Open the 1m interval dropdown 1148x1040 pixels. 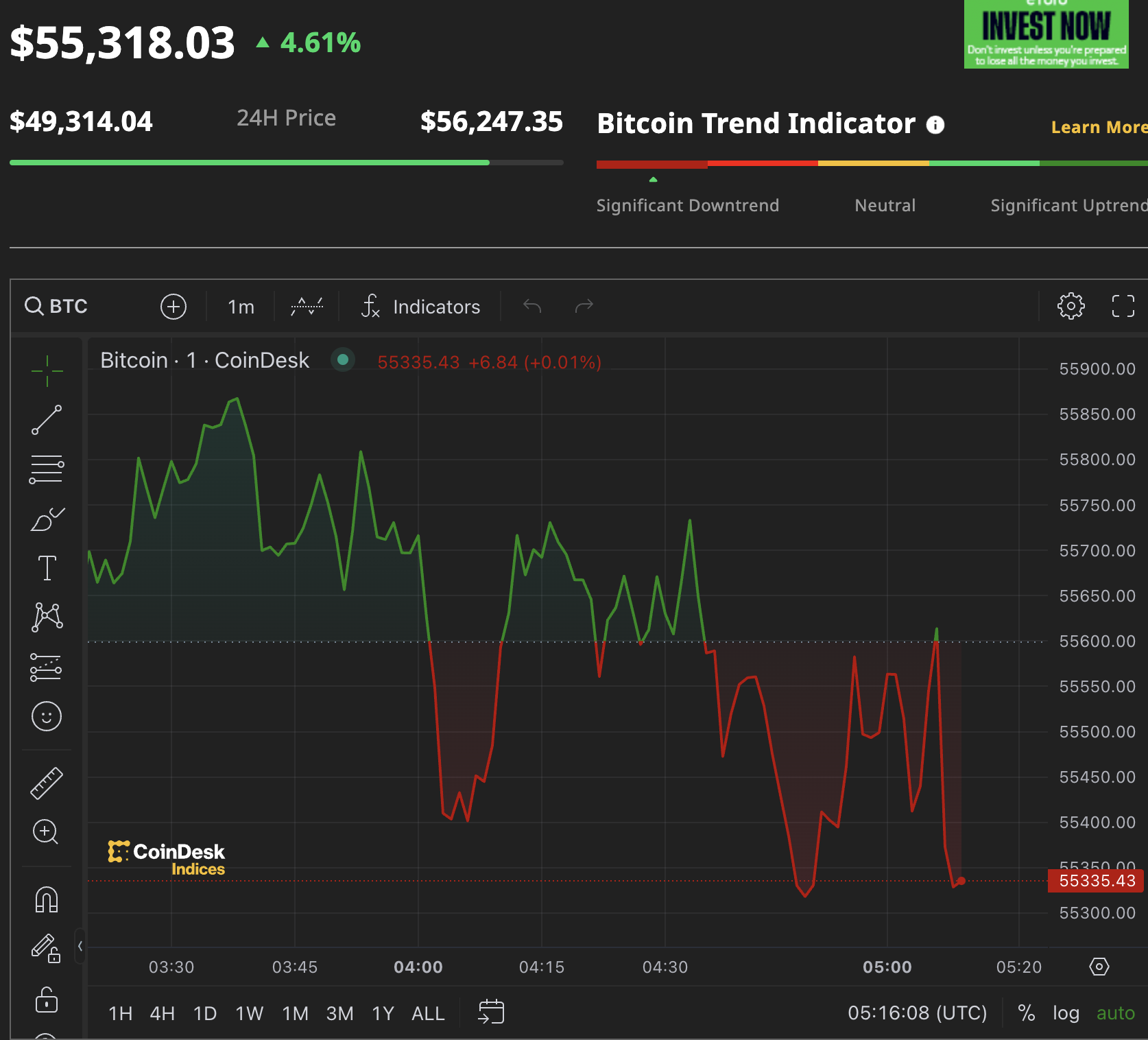click(241, 307)
